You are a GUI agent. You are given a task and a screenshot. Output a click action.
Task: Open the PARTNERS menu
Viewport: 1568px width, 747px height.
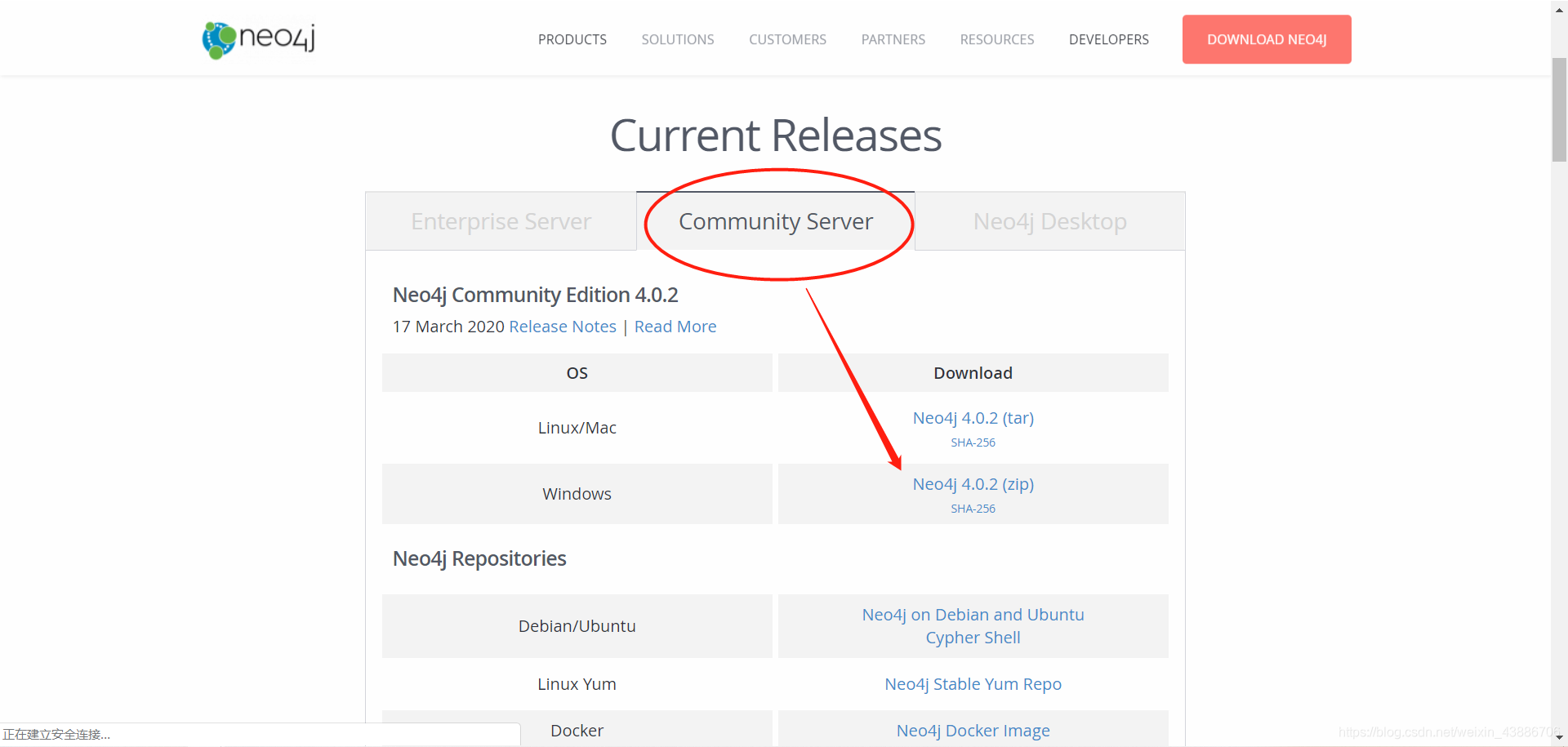[893, 39]
